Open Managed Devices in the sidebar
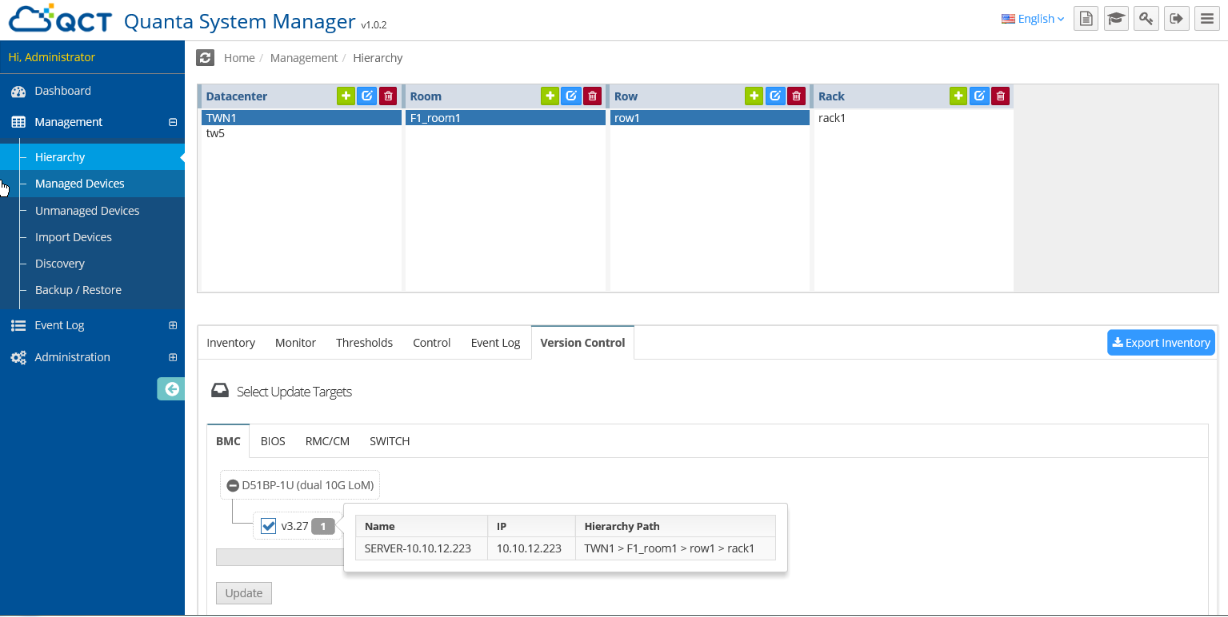The image size is (1228, 617). pyautogui.click(x=80, y=184)
